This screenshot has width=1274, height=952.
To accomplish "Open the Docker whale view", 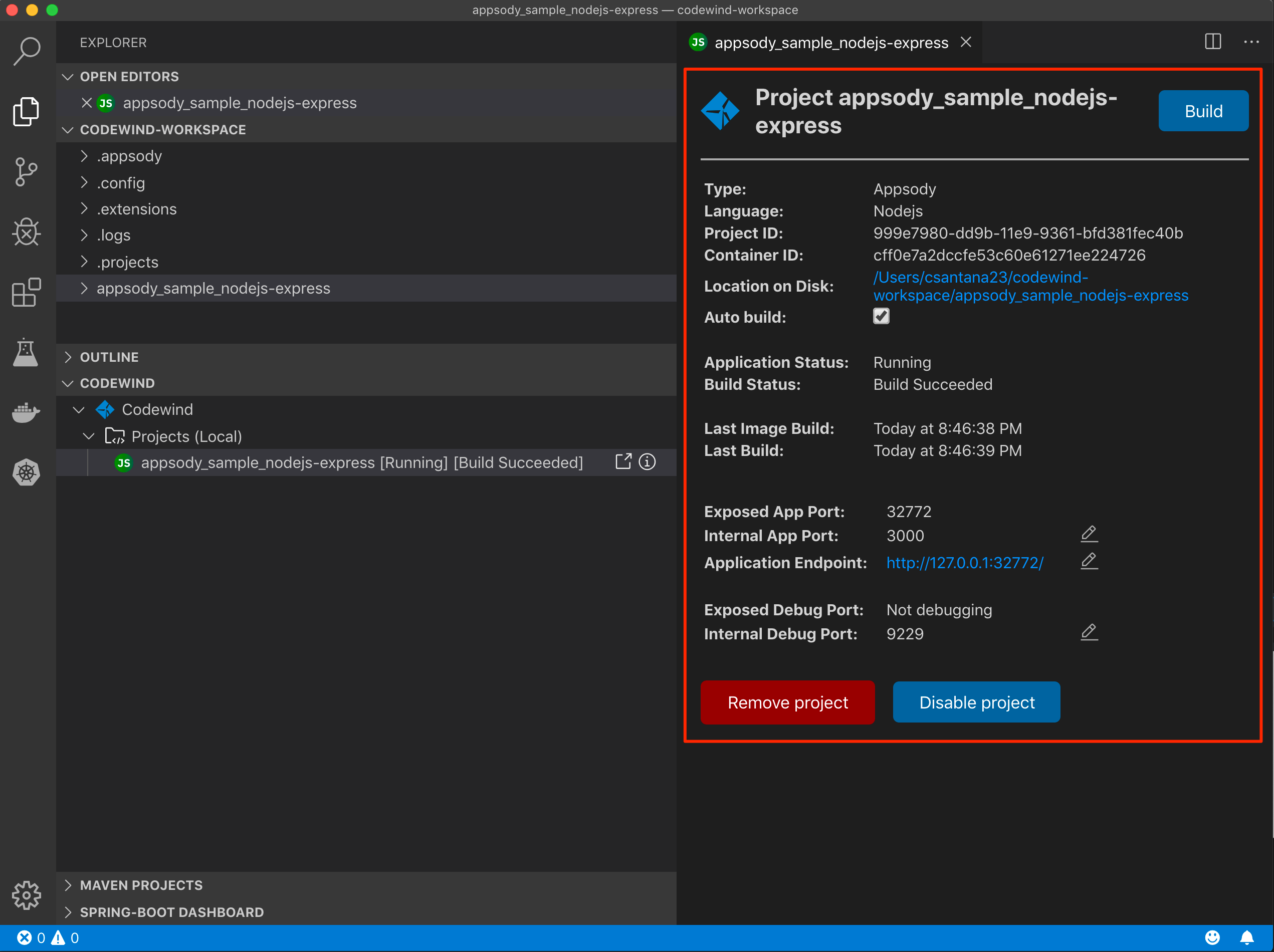I will pyautogui.click(x=27, y=412).
